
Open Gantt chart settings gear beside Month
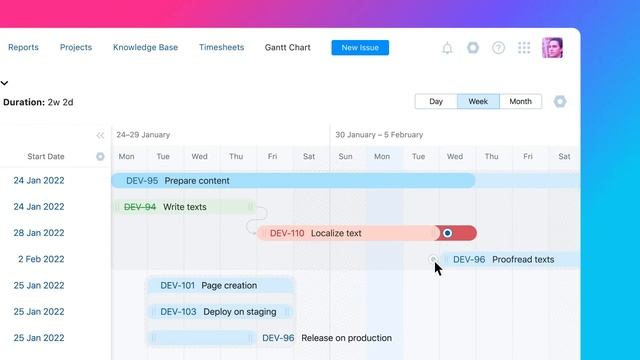tap(560, 101)
